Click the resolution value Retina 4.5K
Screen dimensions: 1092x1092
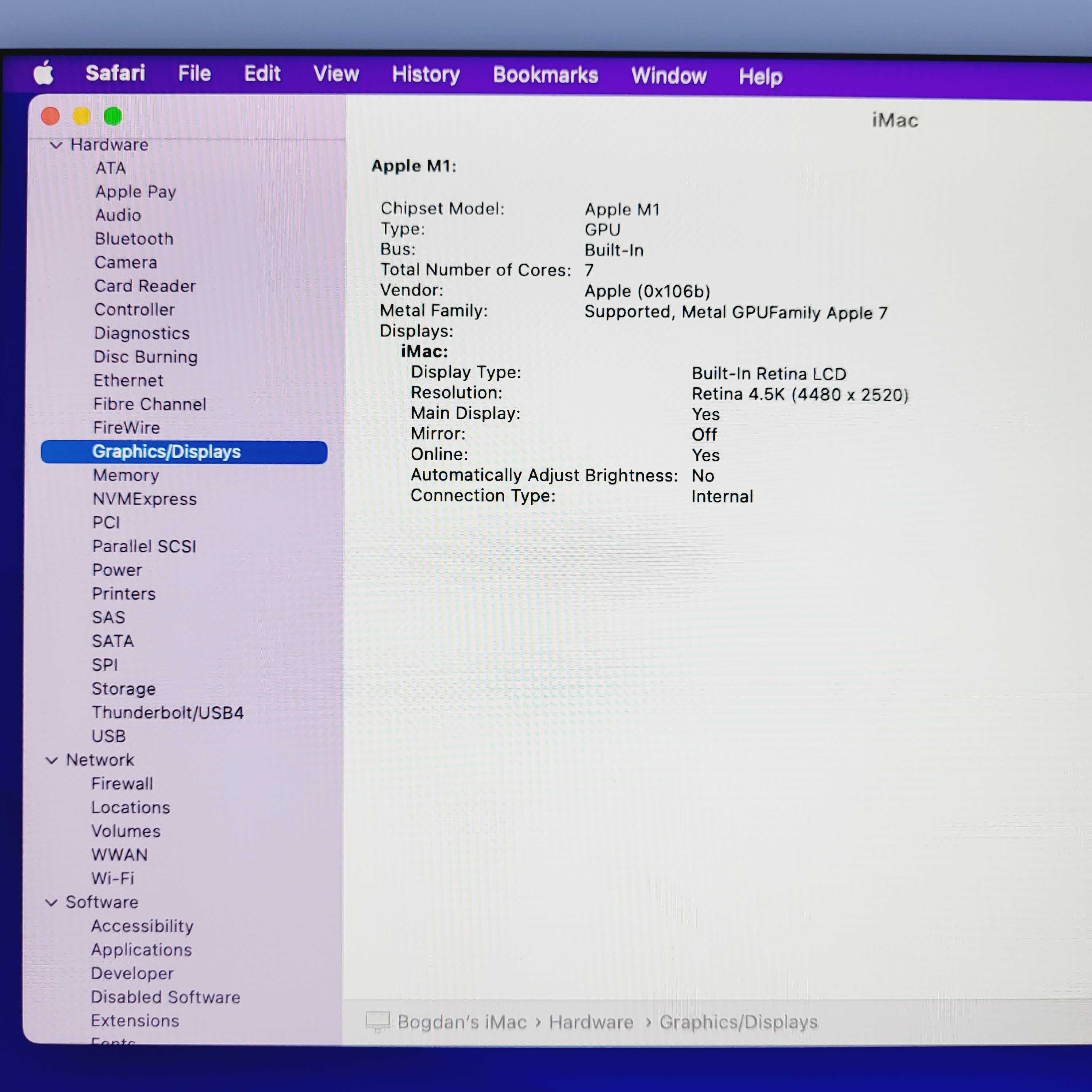coord(800,395)
